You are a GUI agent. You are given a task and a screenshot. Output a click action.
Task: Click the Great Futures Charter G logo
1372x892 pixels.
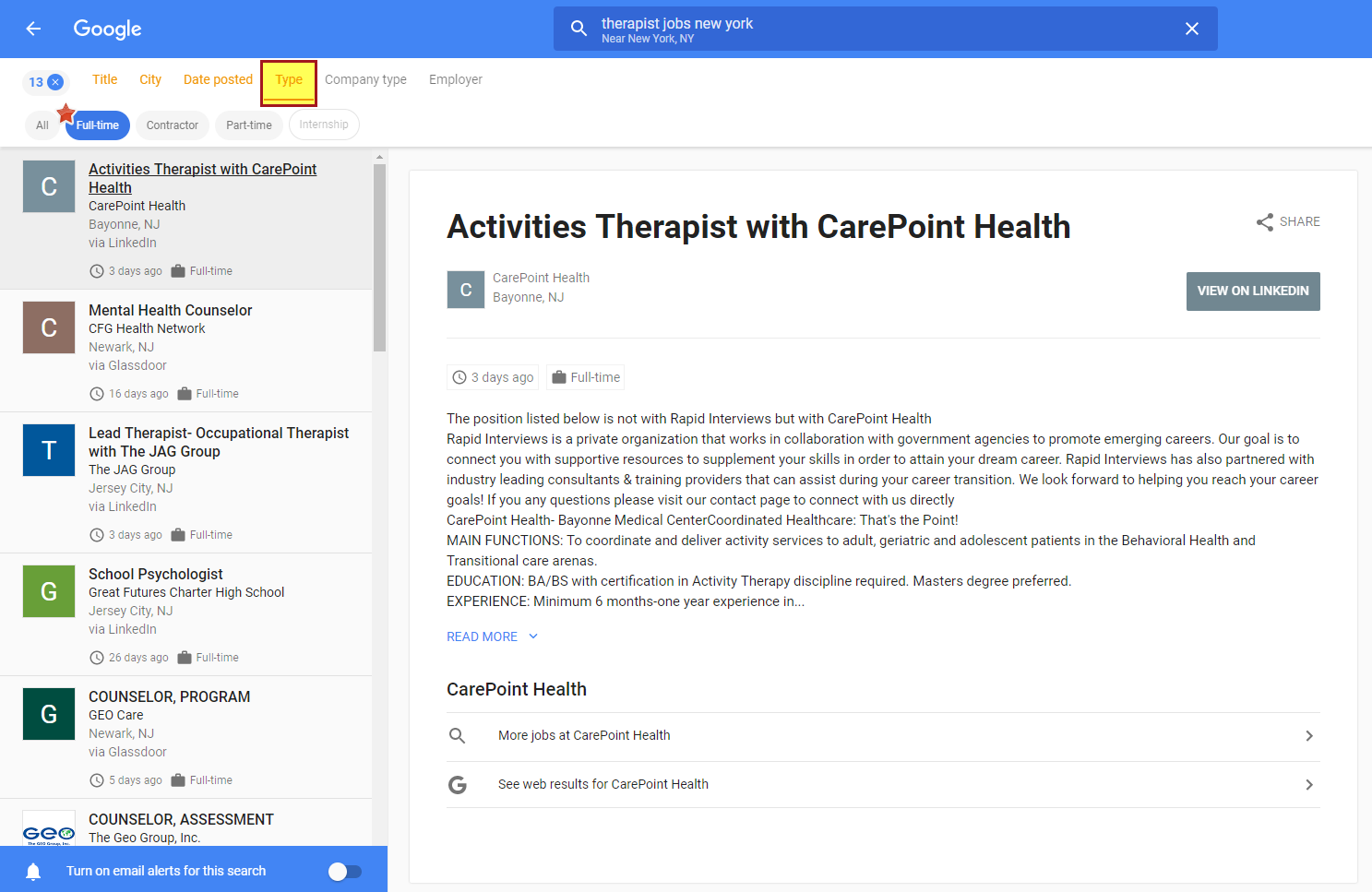(x=49, y=591)
